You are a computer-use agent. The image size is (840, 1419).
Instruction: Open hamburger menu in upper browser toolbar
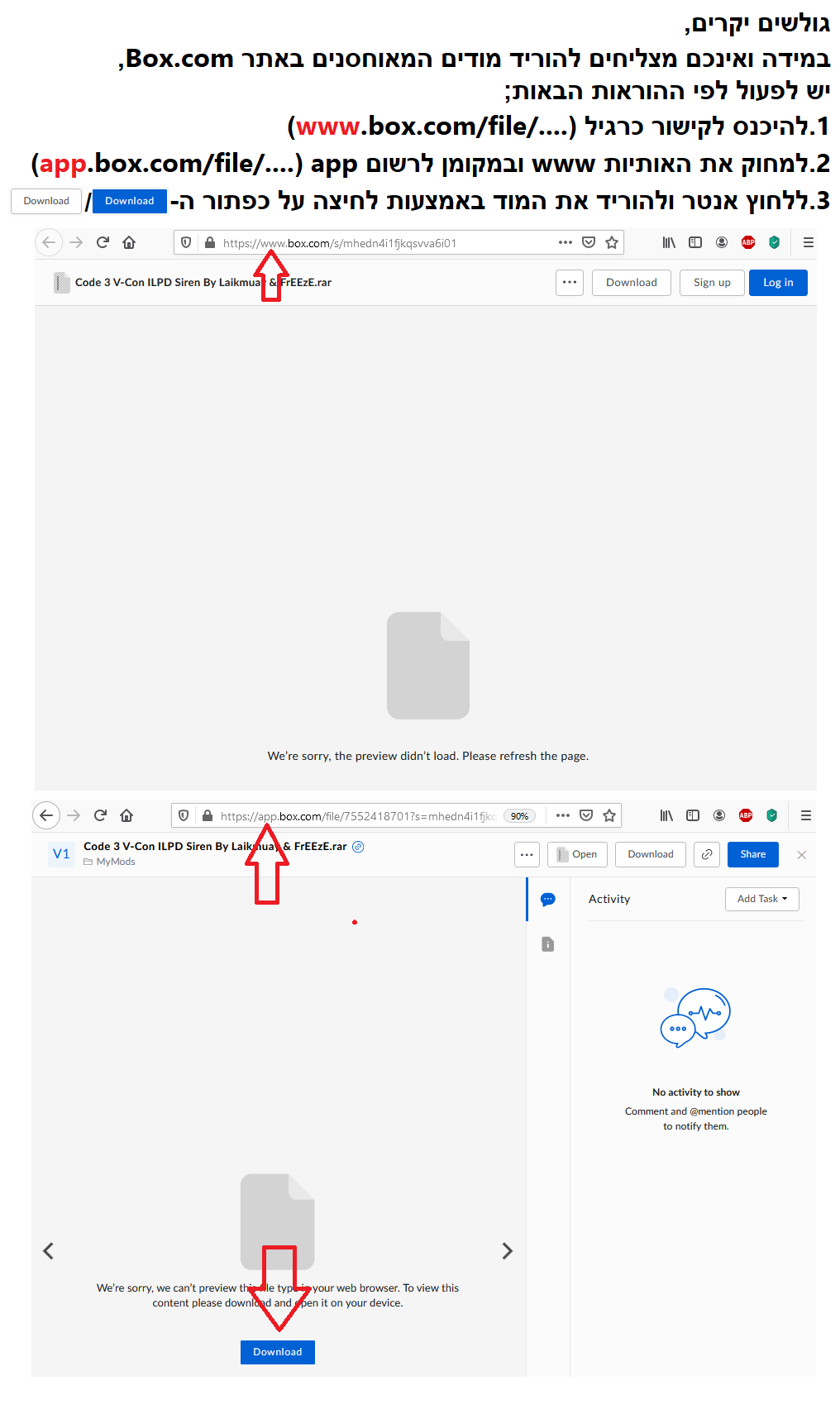pyautogui.click(x=809, y=242)
